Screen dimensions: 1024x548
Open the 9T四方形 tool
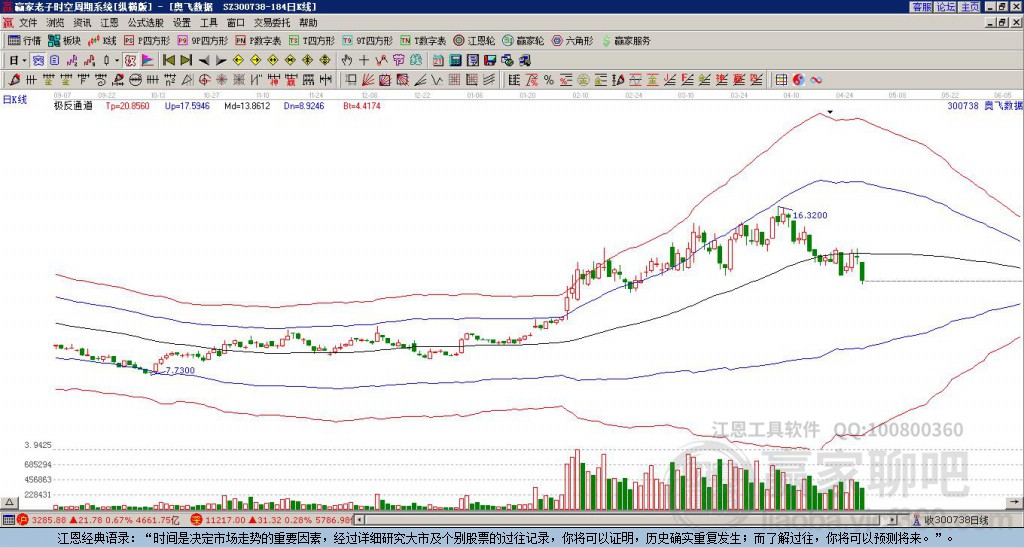(x=367, y=41)
